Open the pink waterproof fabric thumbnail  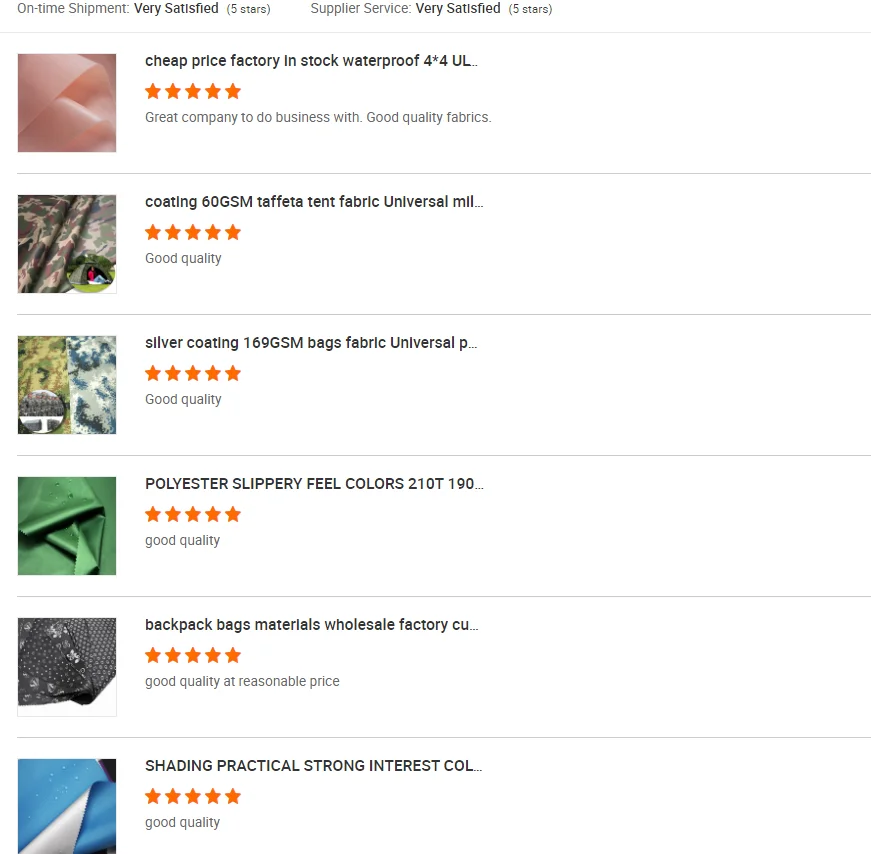67,103
